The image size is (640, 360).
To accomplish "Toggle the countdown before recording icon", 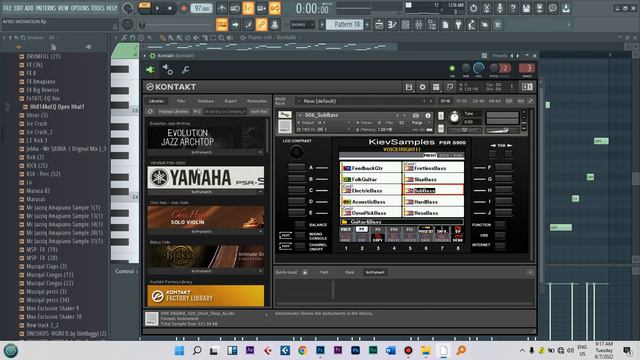I will (248, 8).
